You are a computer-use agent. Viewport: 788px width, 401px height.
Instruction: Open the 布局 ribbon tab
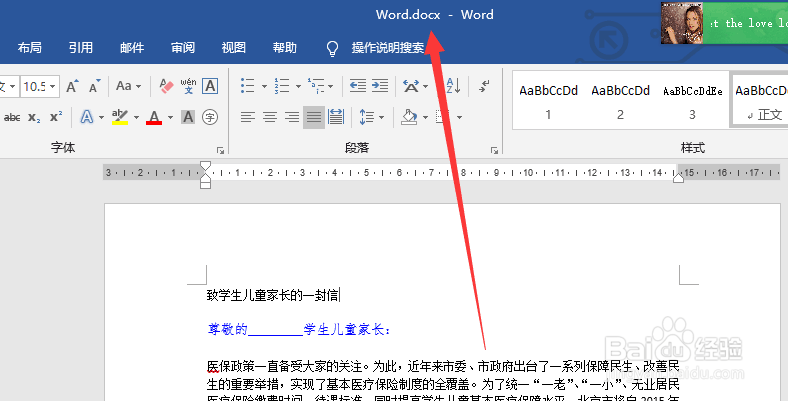tap(30, 48)
